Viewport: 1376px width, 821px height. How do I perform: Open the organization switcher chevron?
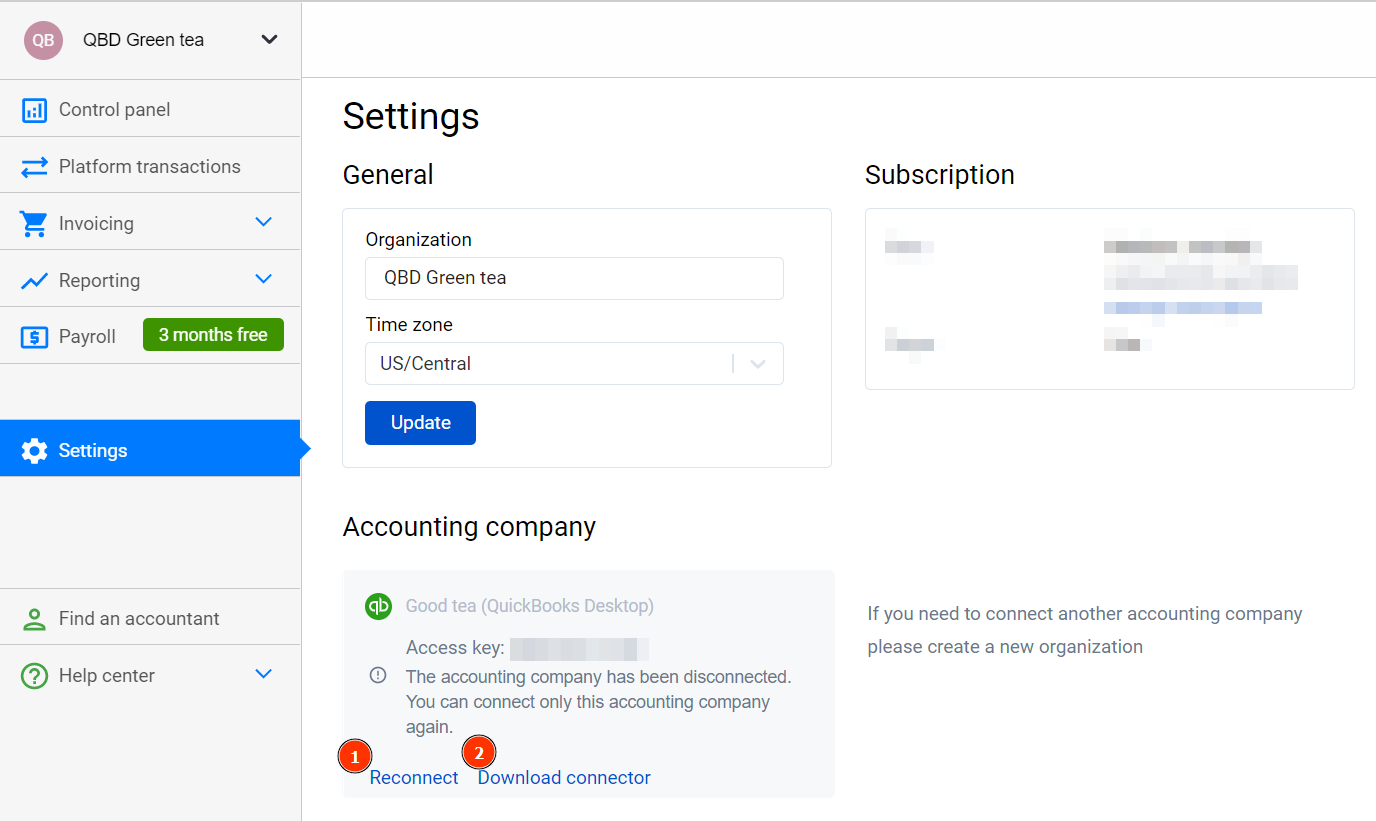click(269, 40)
